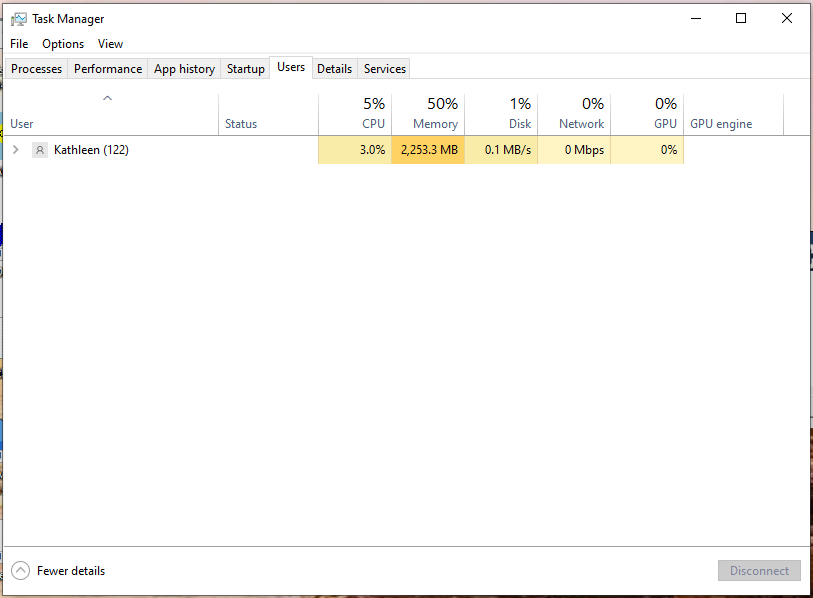The width and height of the screenshot is (813, 598).
Task: Close the Task Manager window
Action: tap(787, 19)
